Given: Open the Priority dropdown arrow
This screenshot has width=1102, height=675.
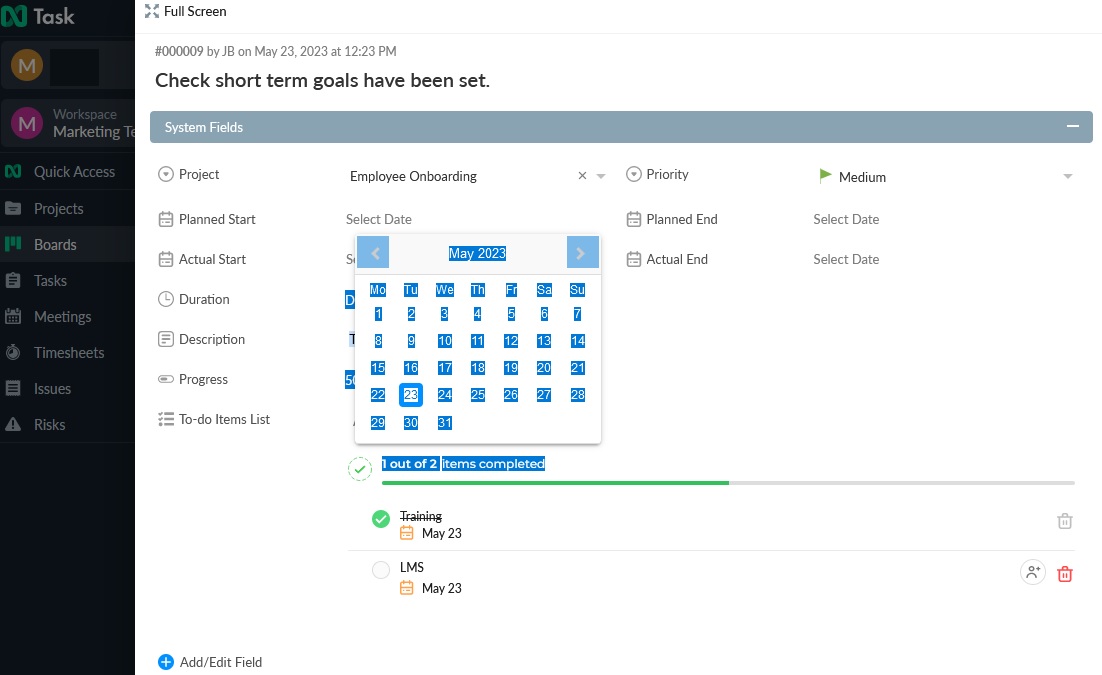Looking at the screenshot, I should coord(1068,176).
